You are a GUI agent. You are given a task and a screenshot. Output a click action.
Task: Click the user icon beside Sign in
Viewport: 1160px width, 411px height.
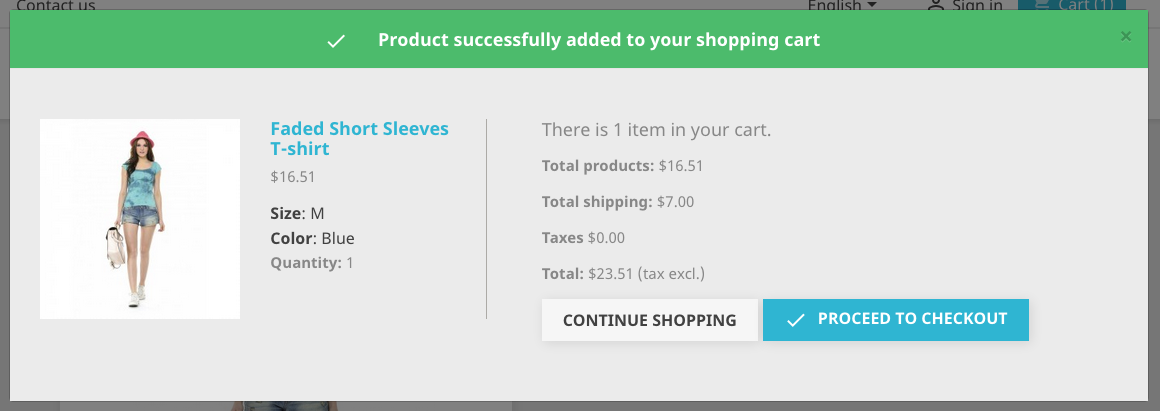tap(936, 6)
